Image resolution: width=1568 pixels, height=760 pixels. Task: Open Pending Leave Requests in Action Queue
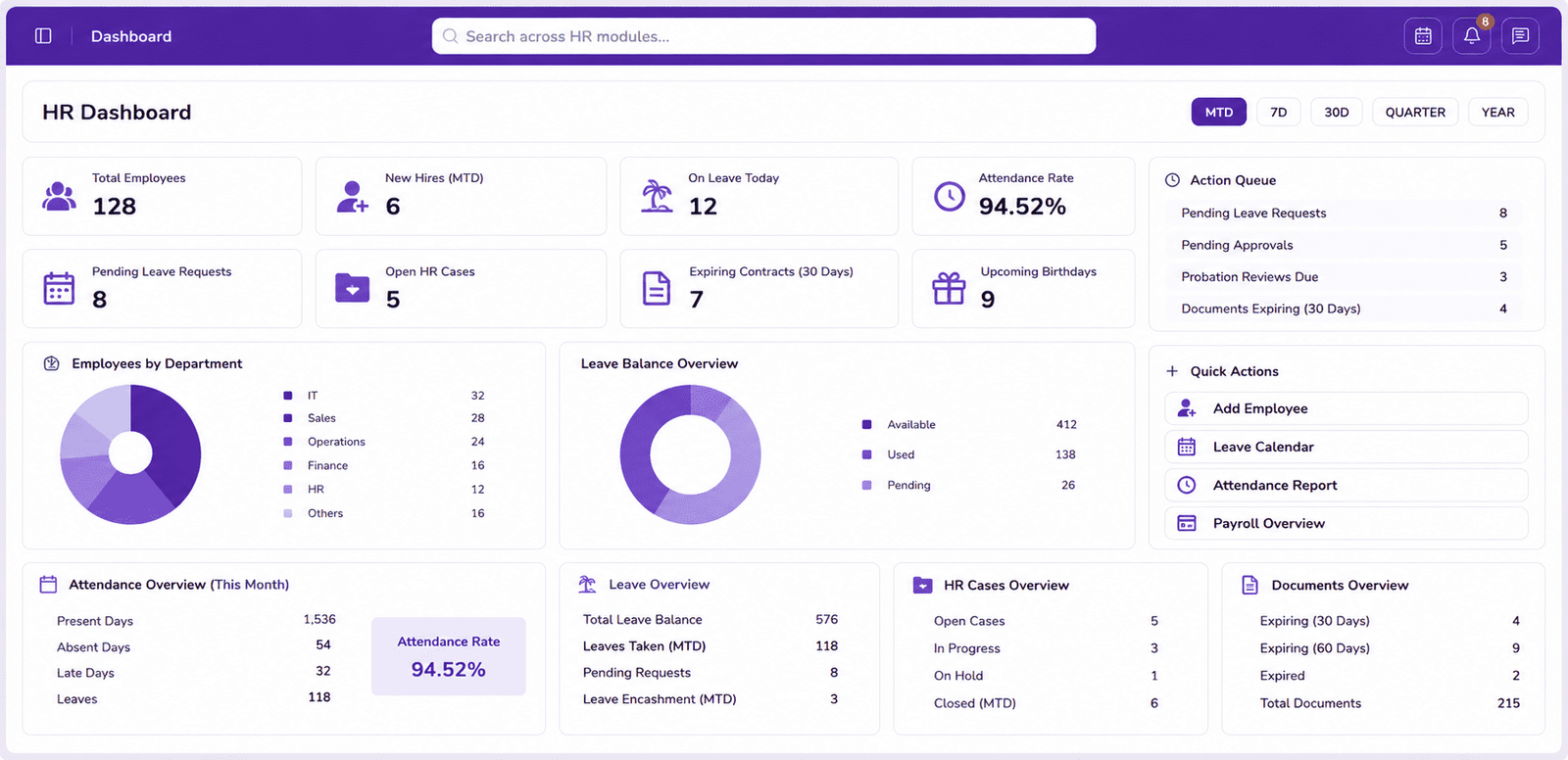(1347, 214)
